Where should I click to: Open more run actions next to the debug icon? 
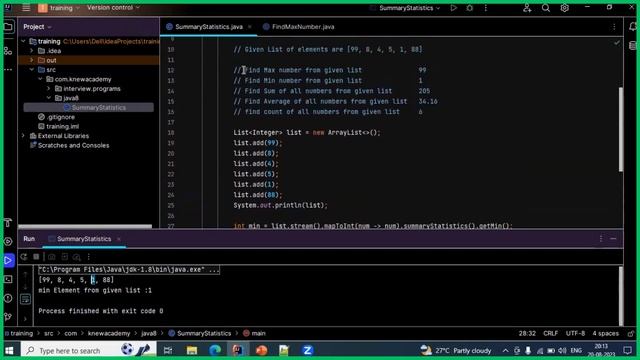coord(486,8)
